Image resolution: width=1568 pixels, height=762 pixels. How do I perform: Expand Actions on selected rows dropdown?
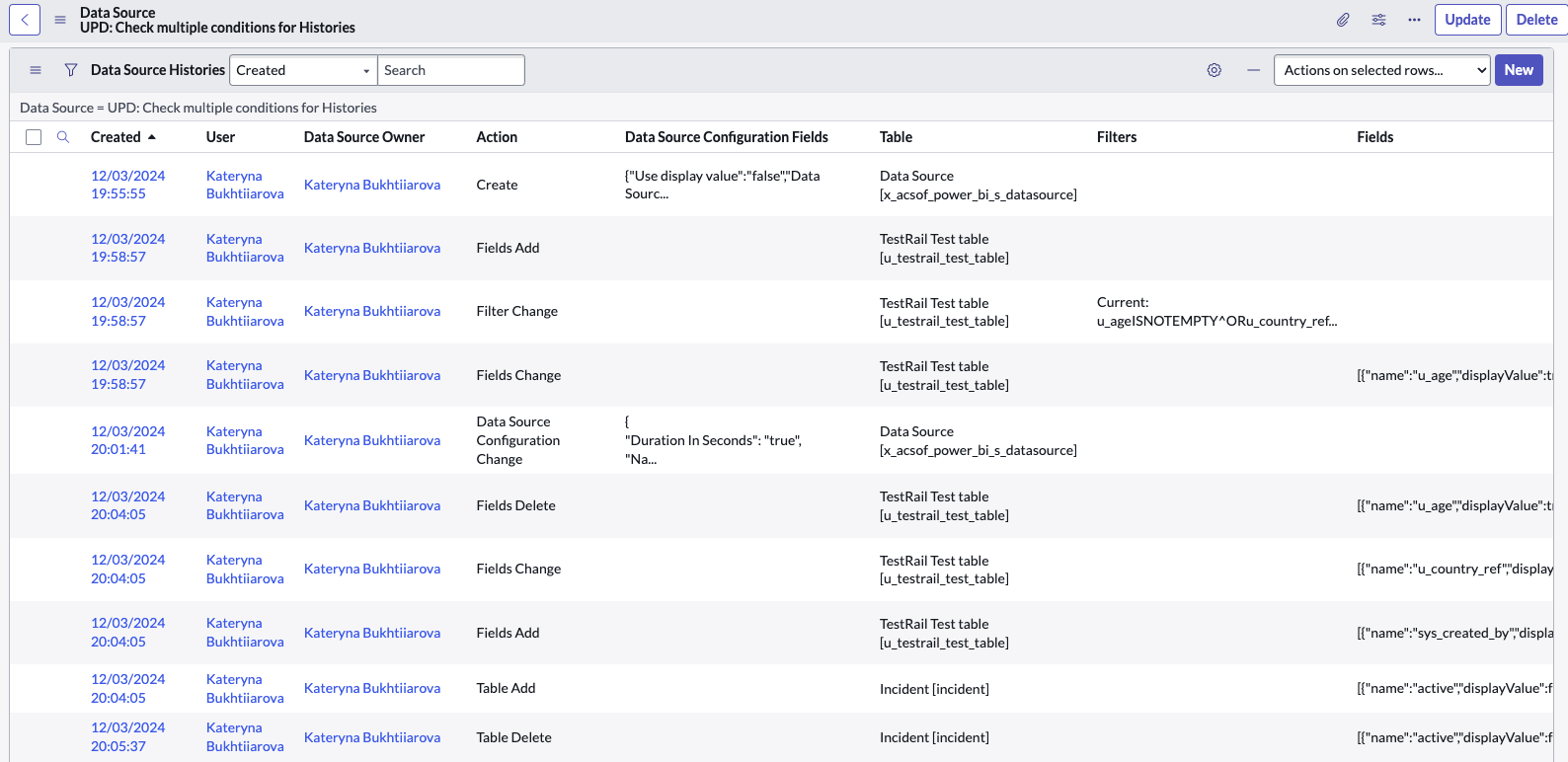click(1381, 70)
